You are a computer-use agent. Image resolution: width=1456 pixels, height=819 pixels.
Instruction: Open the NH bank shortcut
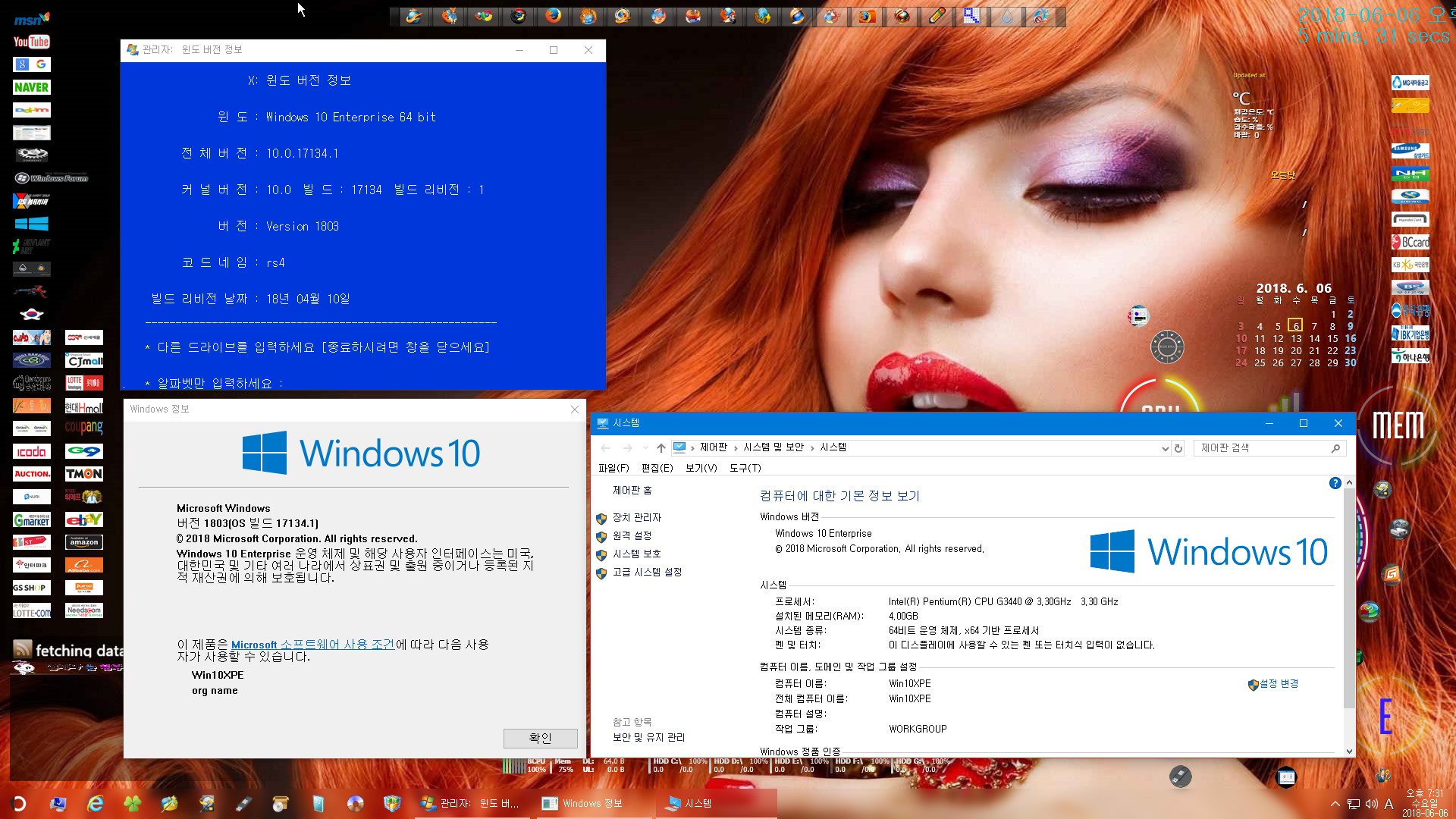[1410, 174]
